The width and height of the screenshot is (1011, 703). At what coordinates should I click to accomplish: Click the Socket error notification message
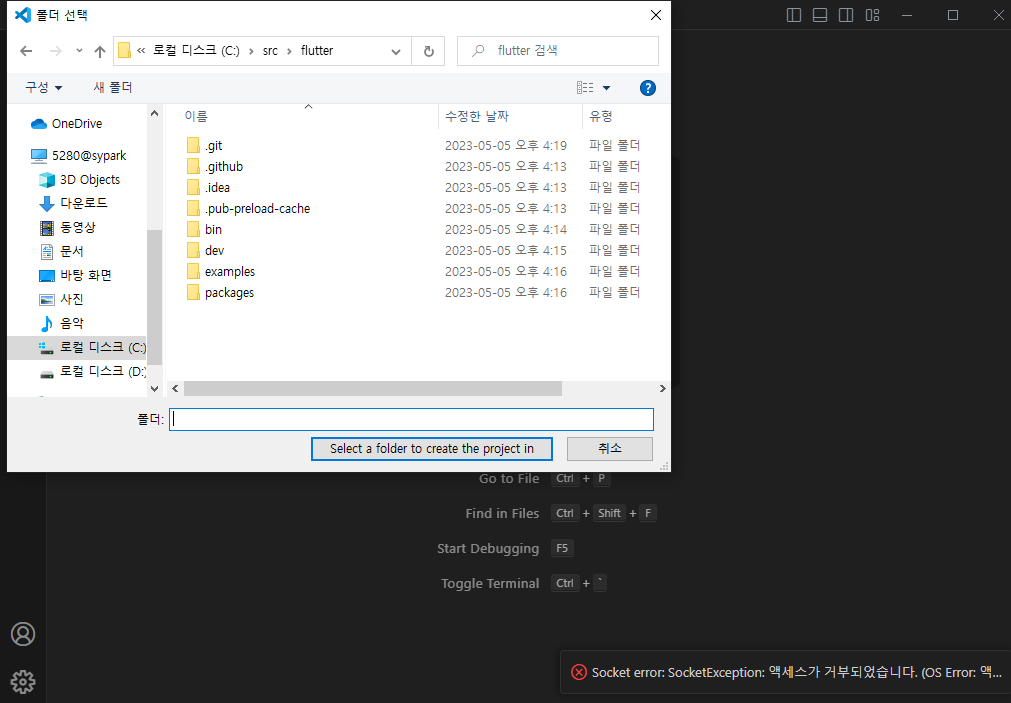coord(796,673)
